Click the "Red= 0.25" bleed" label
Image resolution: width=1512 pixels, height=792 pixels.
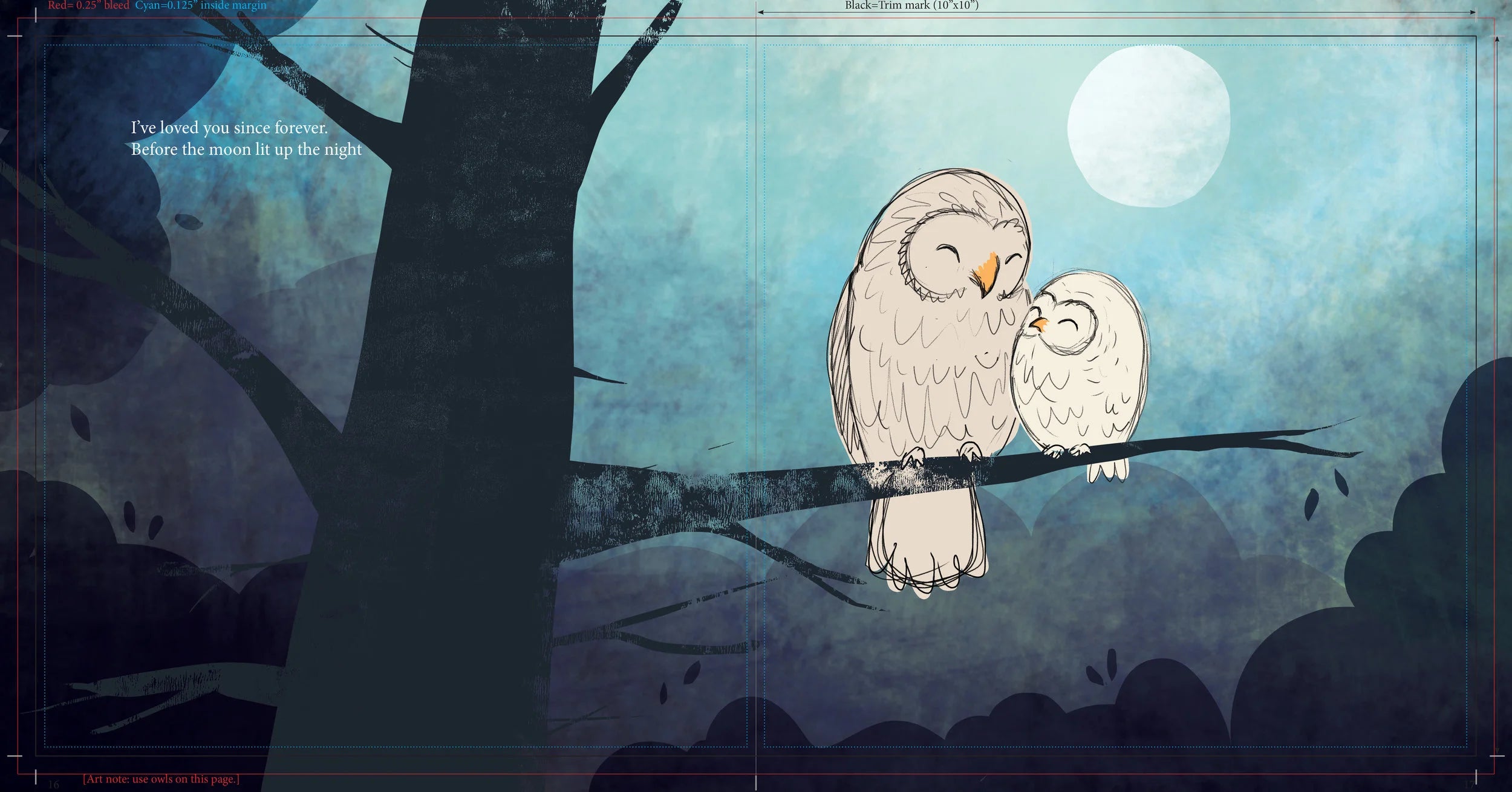(x=88, y=5)
